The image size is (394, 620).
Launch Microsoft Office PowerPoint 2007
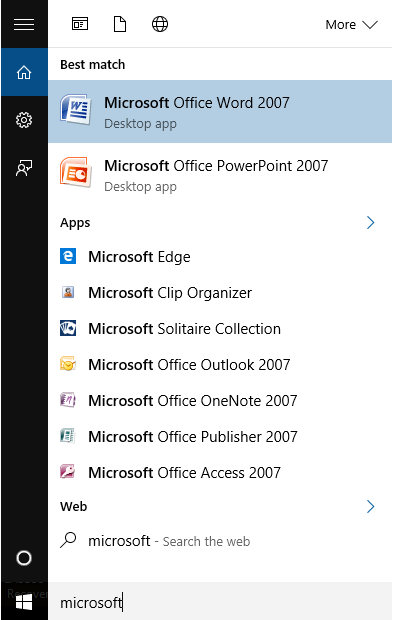[x=220, y=175]
